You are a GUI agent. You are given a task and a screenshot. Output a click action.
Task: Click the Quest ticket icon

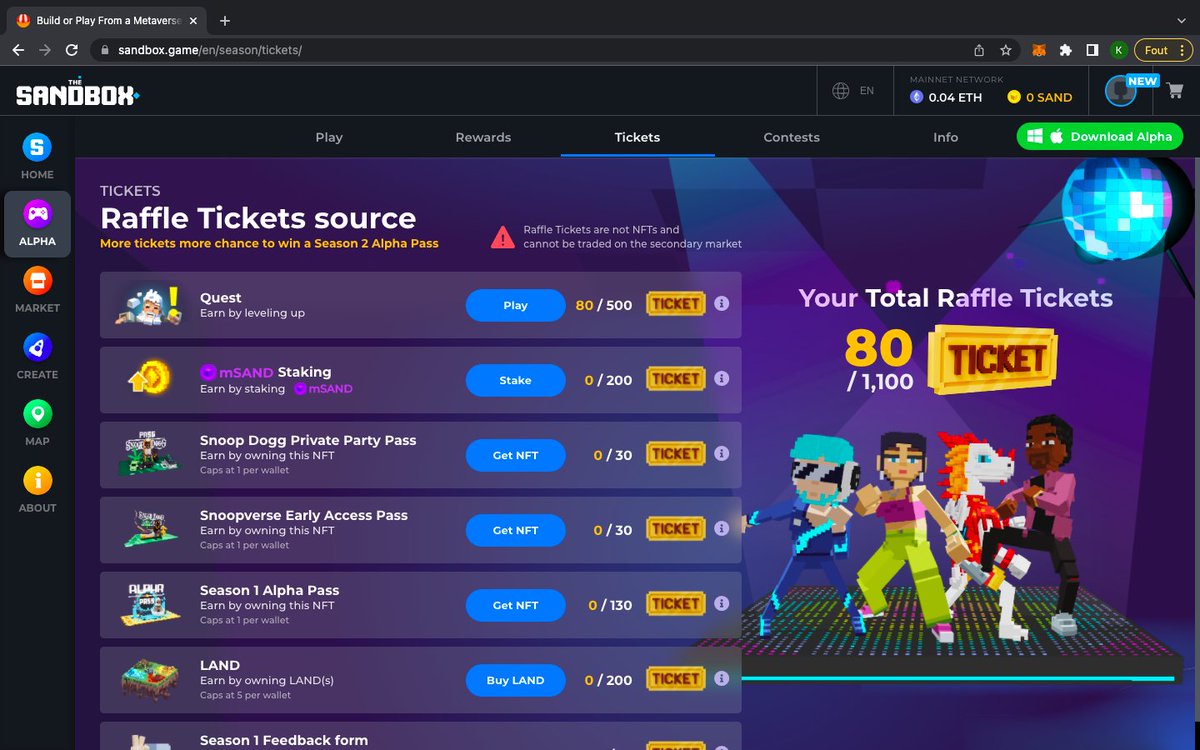click(676, 304)
